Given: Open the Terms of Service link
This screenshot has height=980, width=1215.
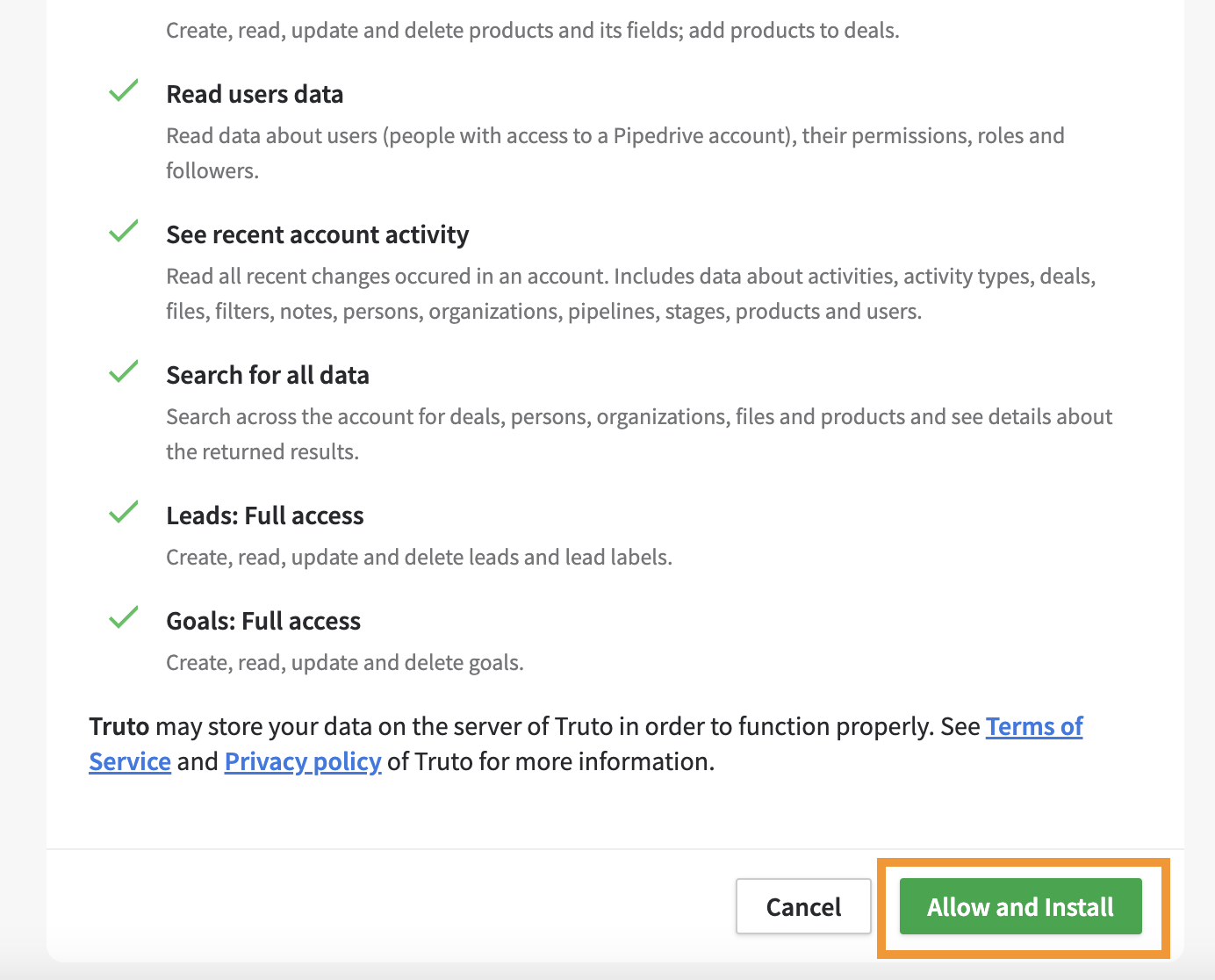Looking at the screenshot, I should pyautogui.click(x=1034, y=727).
